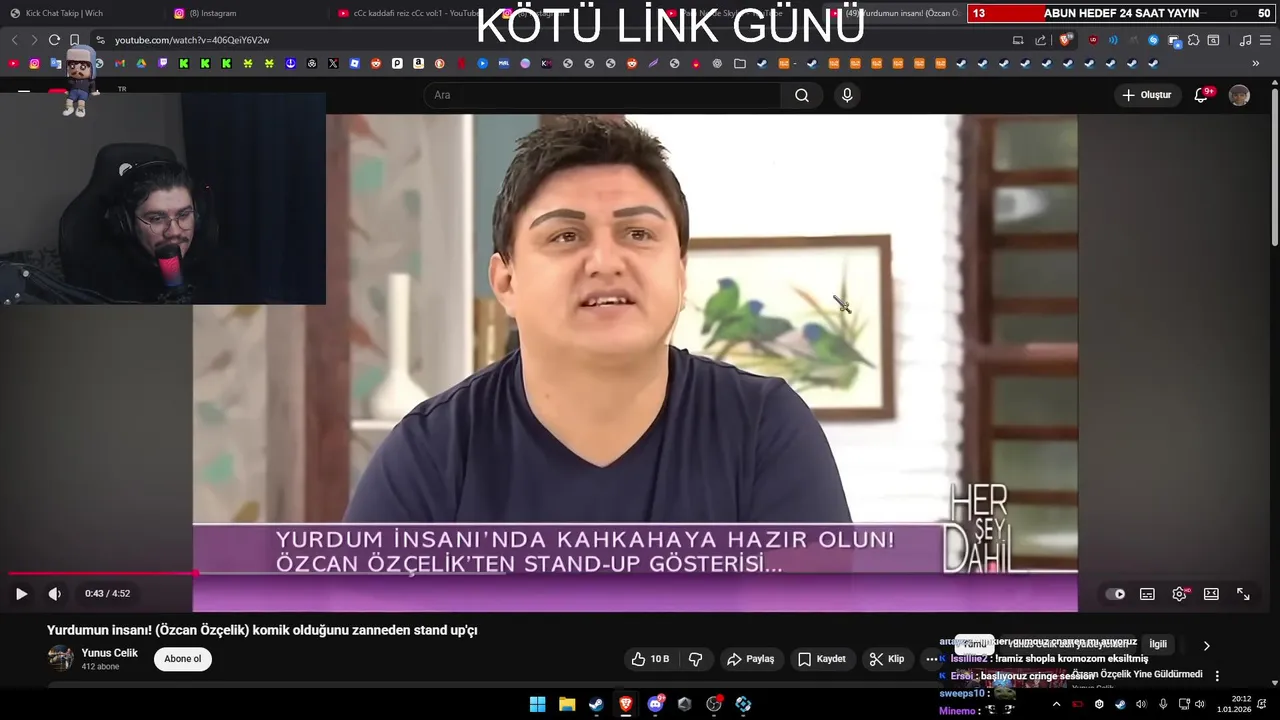Mute the video volume speaker icon
1280x720 pixels.
(x=55, y=594)
